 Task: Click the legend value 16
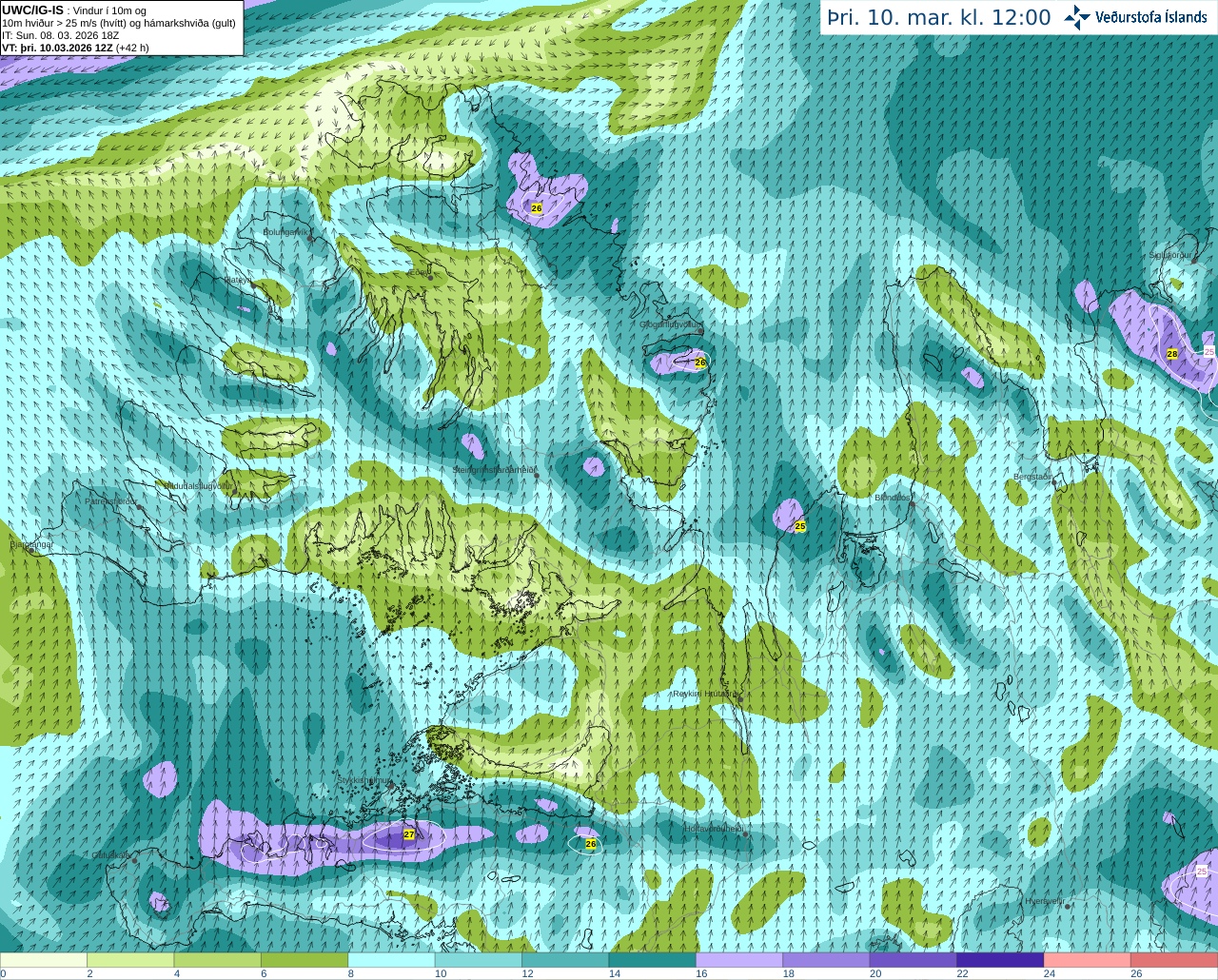pyautogui.click(x=701, y=973)
